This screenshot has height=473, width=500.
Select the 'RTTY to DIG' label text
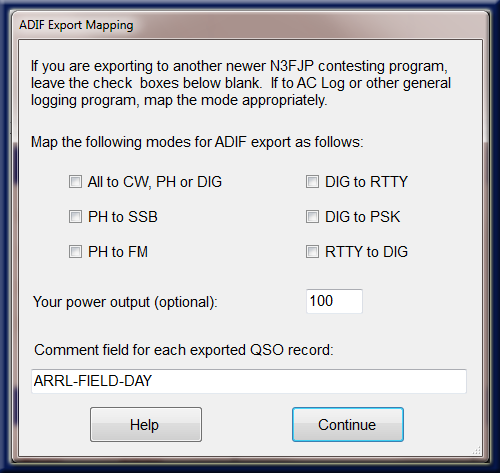(x=366, y=252)
